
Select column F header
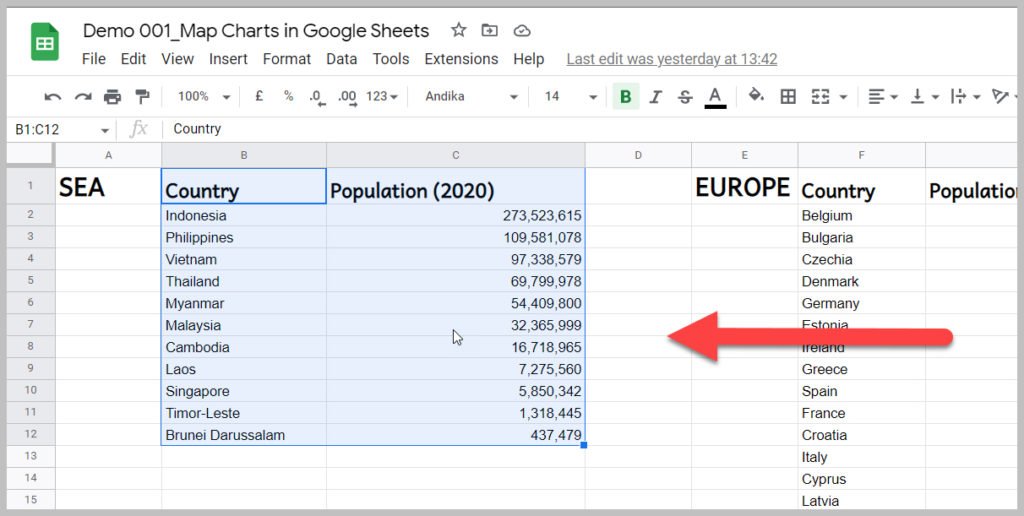pos(861,155)
